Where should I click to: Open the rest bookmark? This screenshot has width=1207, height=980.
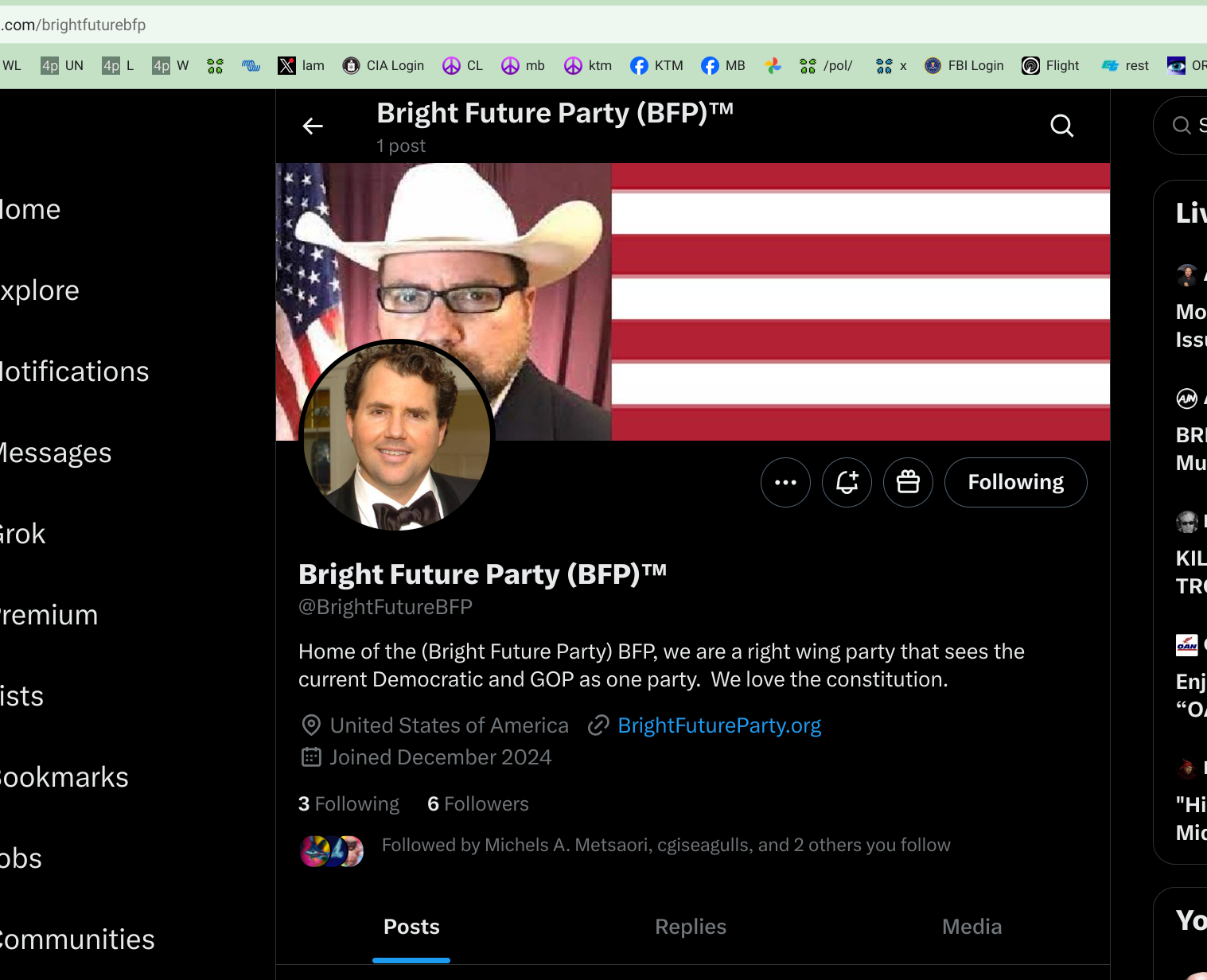pyautogui.click(x=1125, y=65)
